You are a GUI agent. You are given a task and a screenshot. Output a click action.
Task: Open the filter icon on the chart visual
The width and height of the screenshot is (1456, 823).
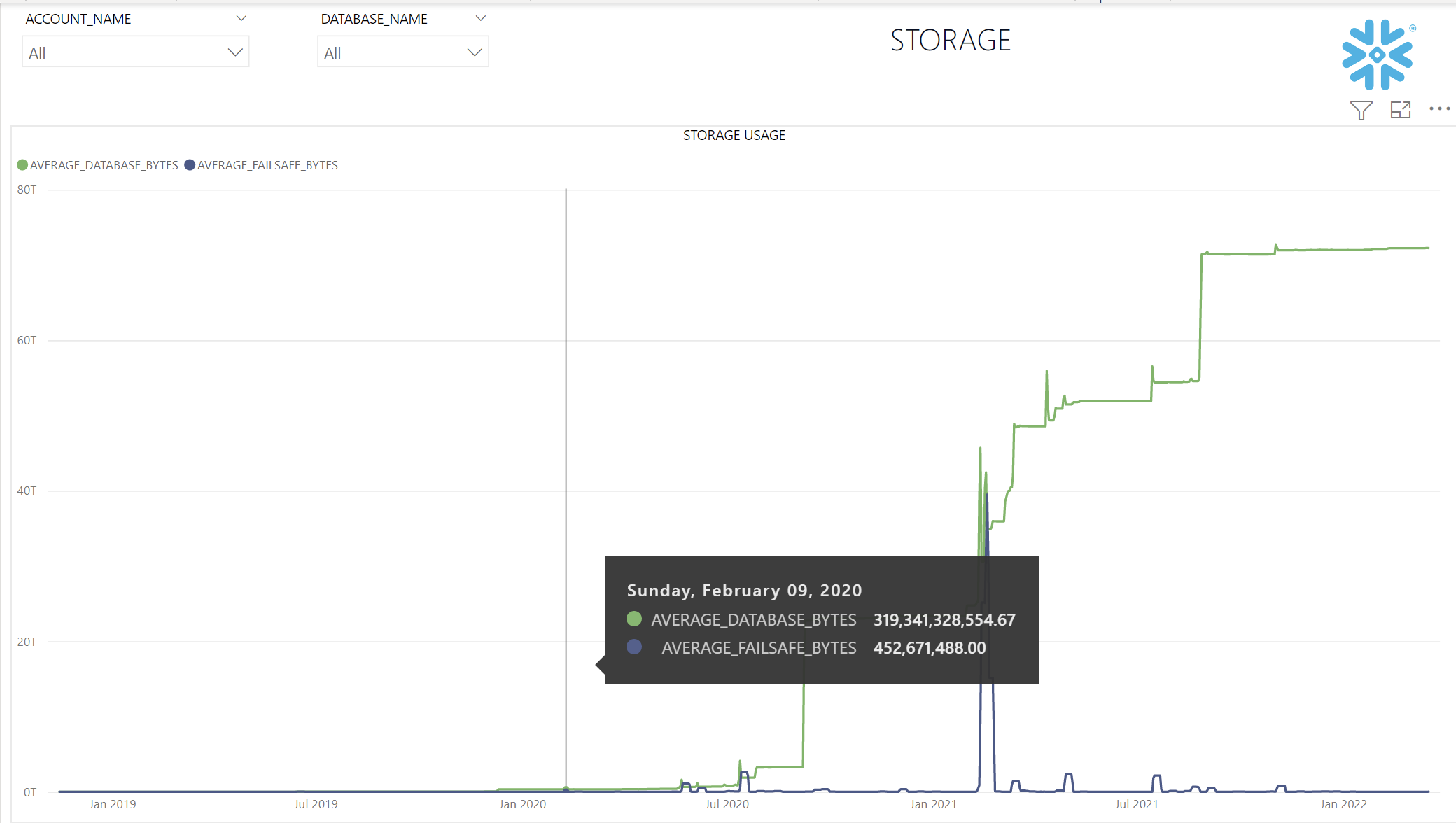pyautogui.click(x=1361, y=109)
